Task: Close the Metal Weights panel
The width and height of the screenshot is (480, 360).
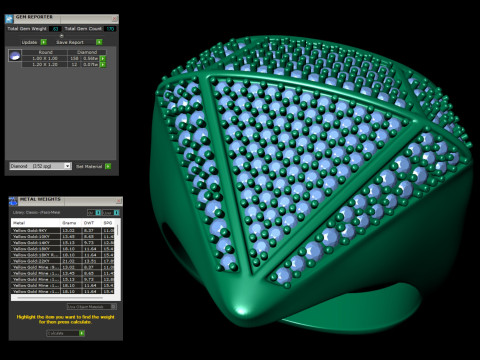Action: [x=118, y=201]
